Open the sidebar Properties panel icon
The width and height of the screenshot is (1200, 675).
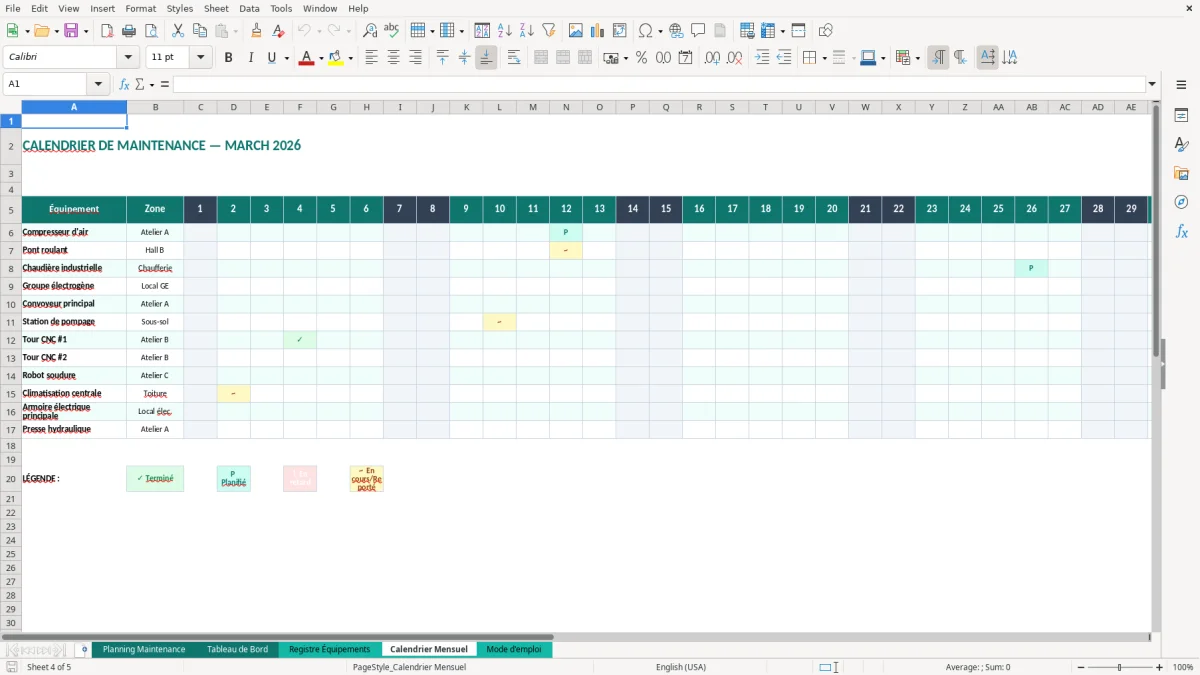(1181, 116)
